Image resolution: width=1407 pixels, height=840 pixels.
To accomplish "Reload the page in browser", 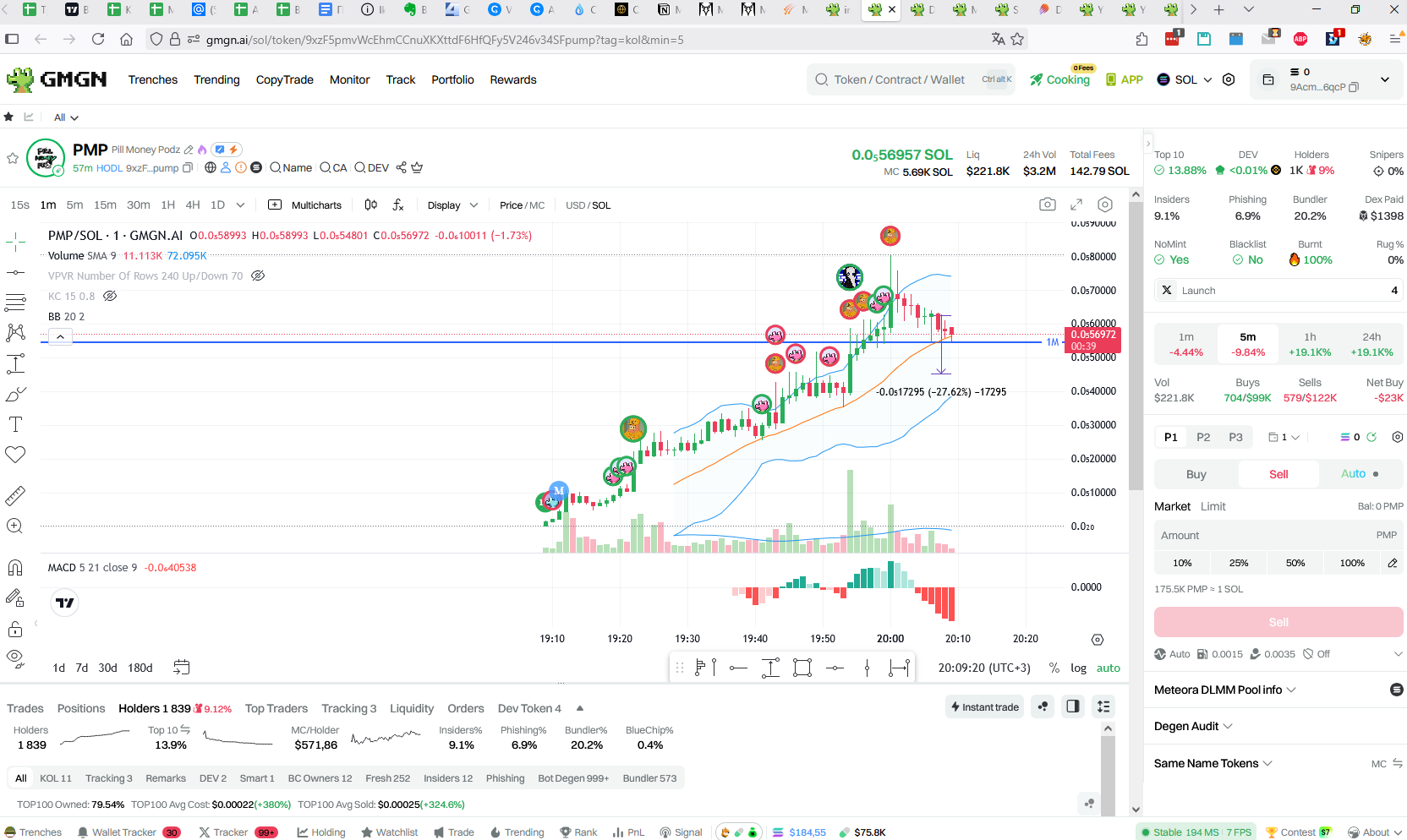I will [98, 39].
